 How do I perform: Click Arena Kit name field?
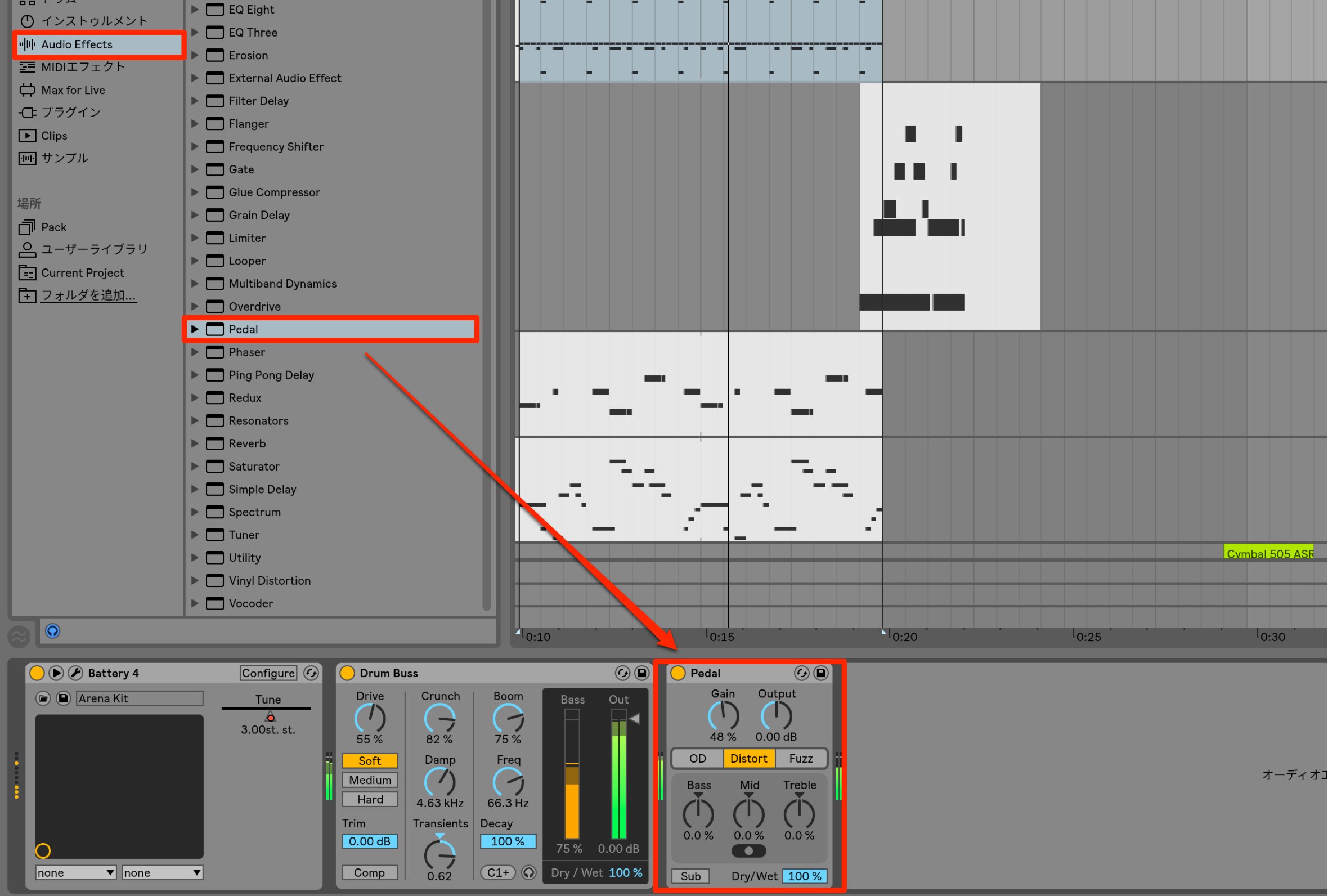point(140,698)
